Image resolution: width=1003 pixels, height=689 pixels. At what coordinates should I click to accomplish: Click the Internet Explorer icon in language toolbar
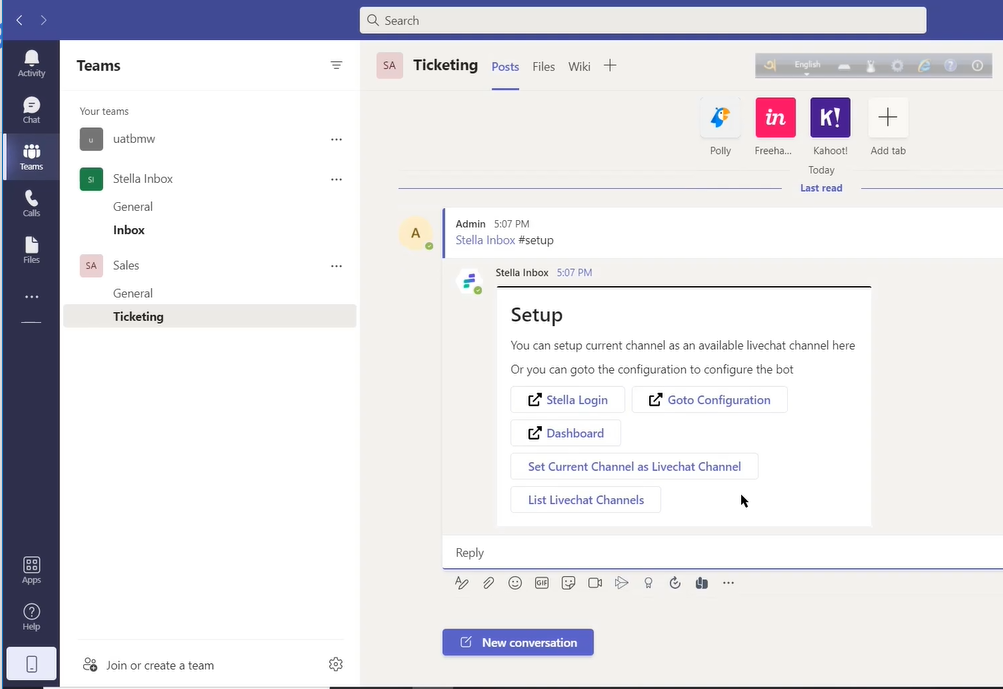click(924, 66)
